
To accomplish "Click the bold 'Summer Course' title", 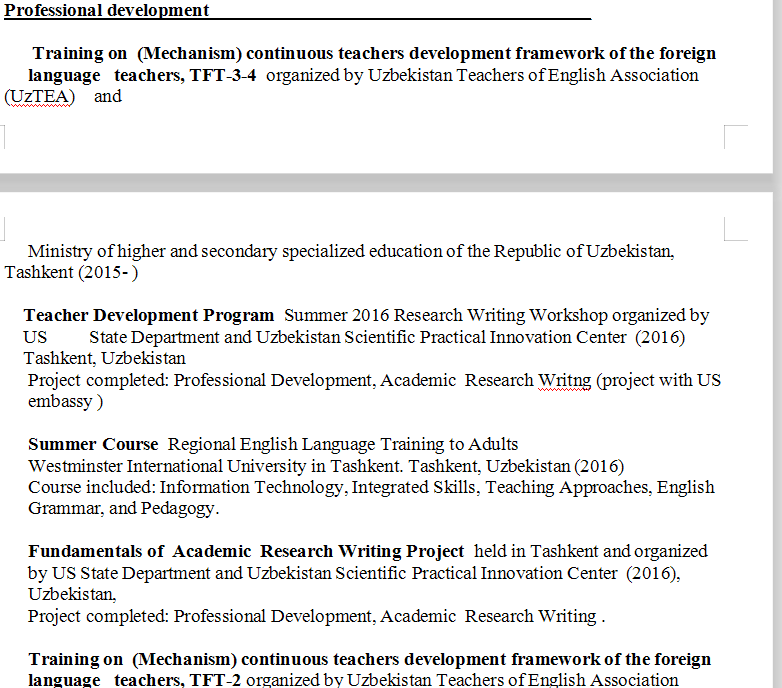I will [x=93, y=444].
